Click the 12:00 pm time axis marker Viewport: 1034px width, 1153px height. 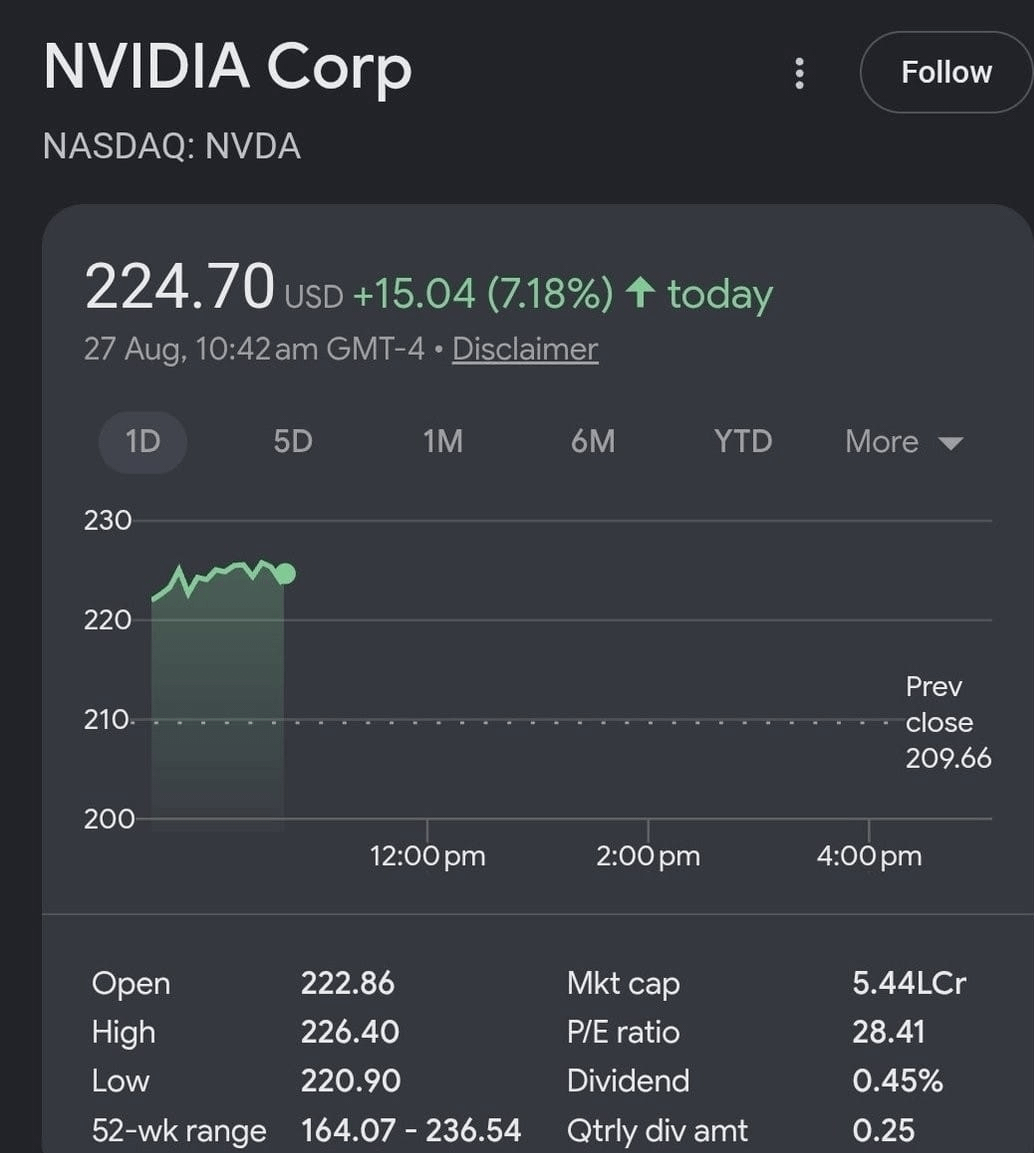point(427,856)
